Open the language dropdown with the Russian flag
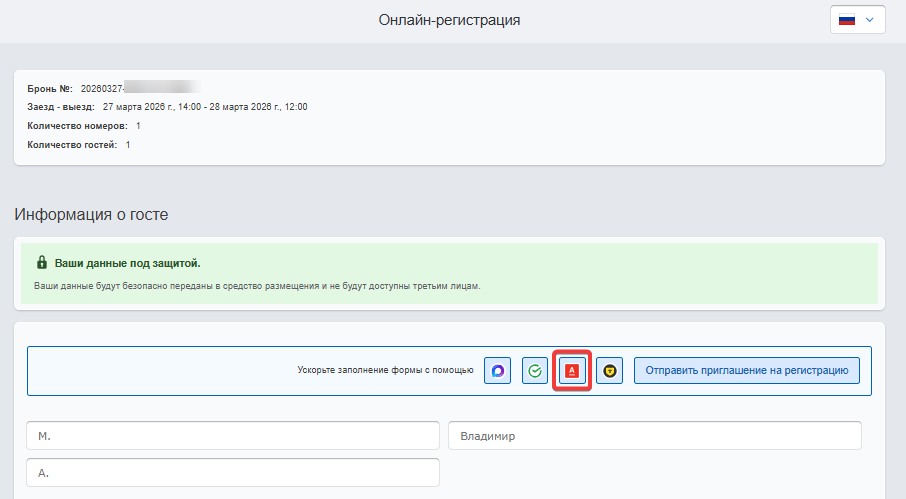The width and height of the screenshot is (906, 499). point(857,20)
